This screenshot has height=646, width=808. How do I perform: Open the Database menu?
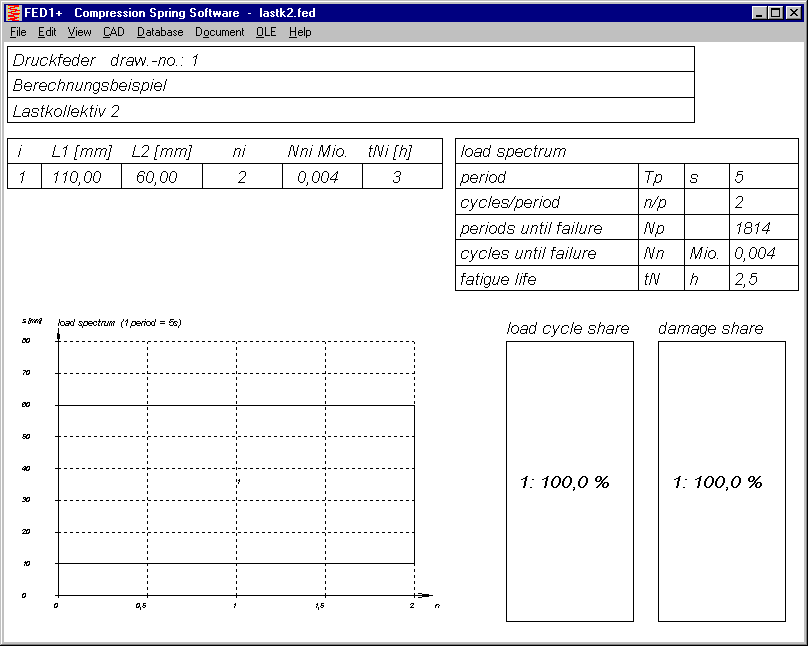click(160, 32)
